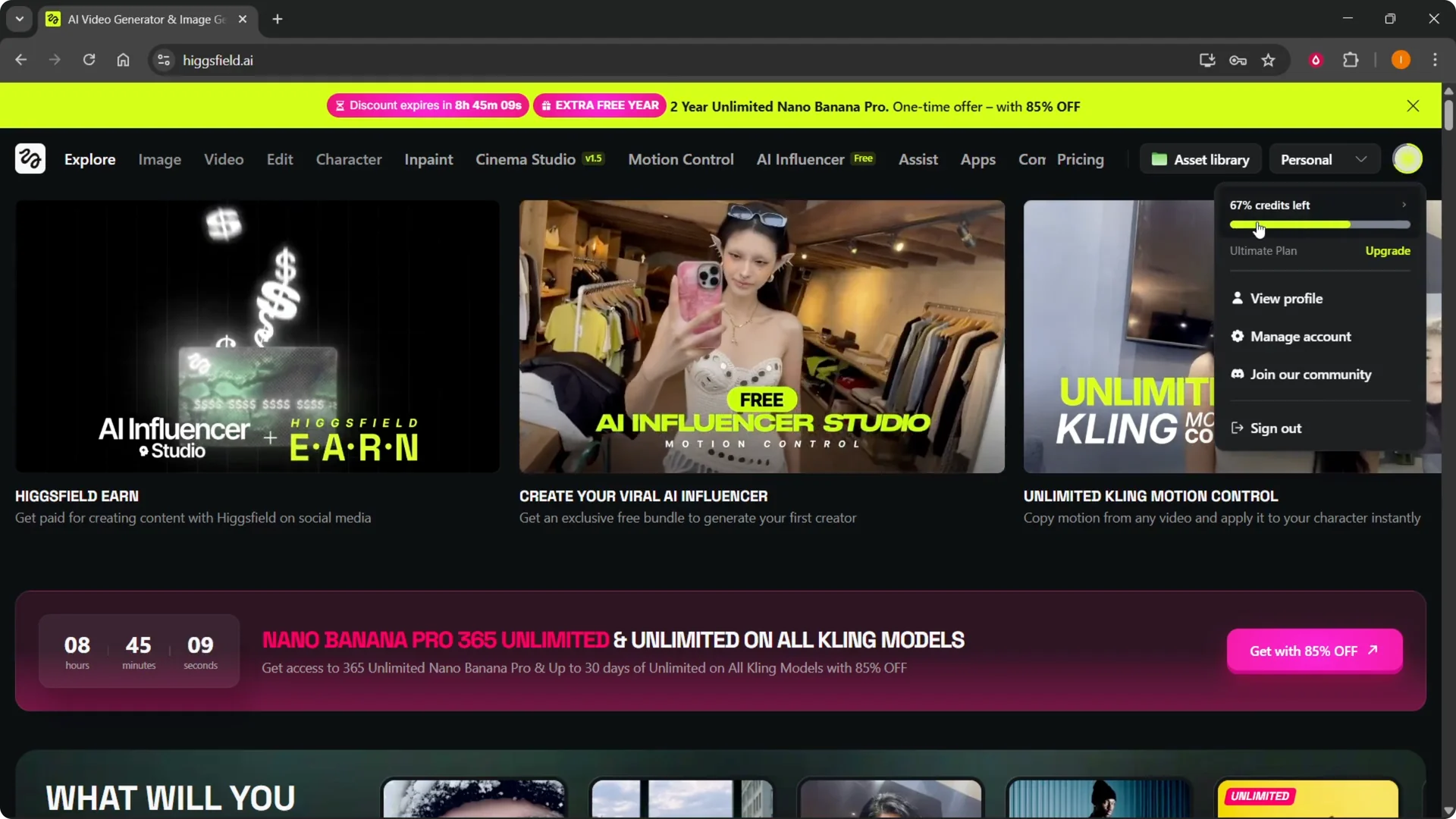Open browser extensions puzzle icon

click(x=1351, y=60)
